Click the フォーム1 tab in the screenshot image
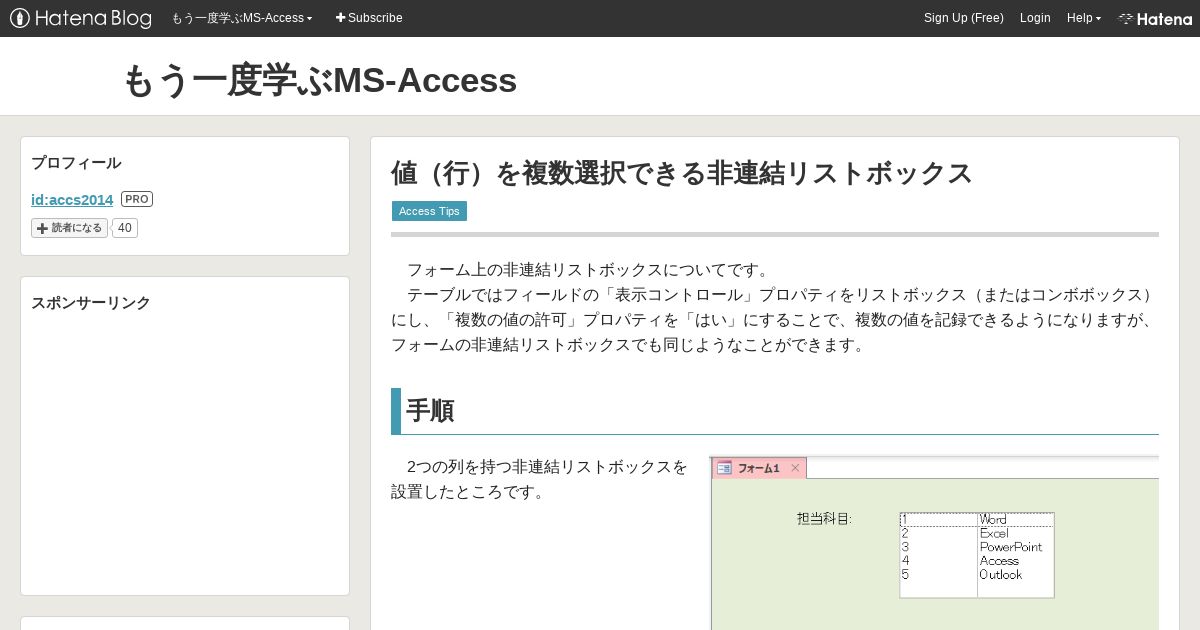1200x630 pixels. click(759, 468)
